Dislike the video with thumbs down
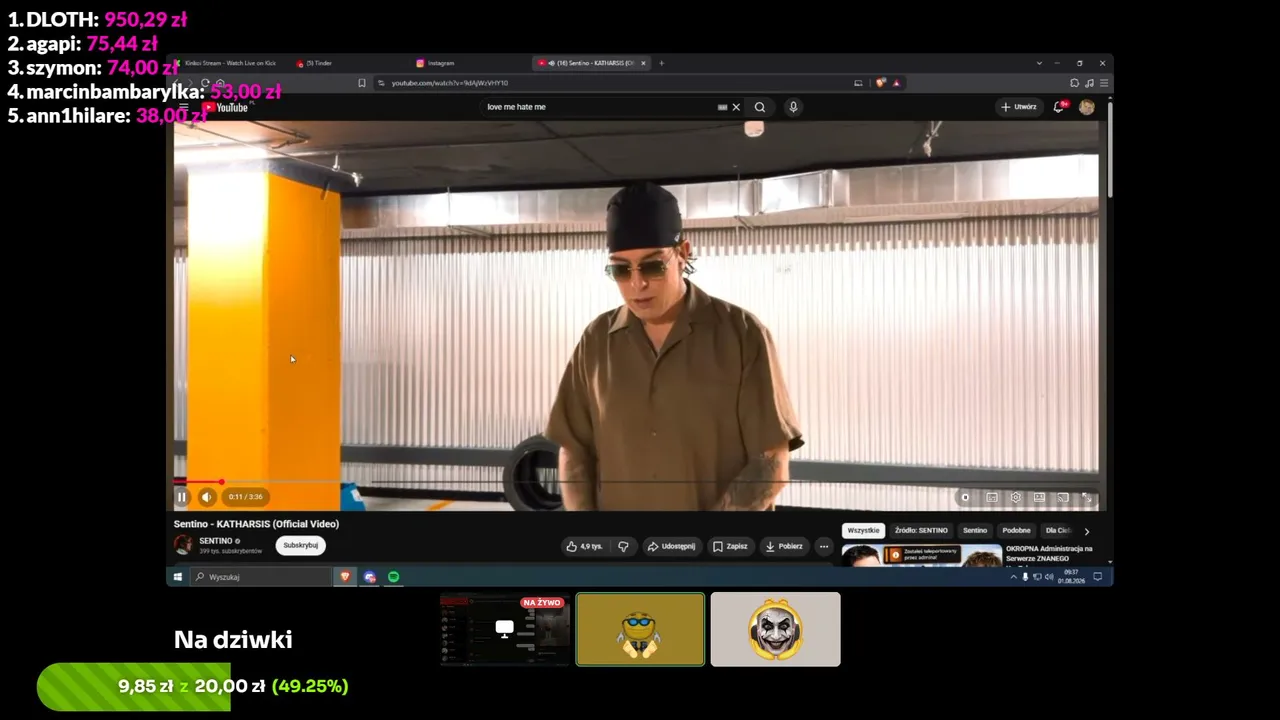The image size is (1280, 720). 623,546
